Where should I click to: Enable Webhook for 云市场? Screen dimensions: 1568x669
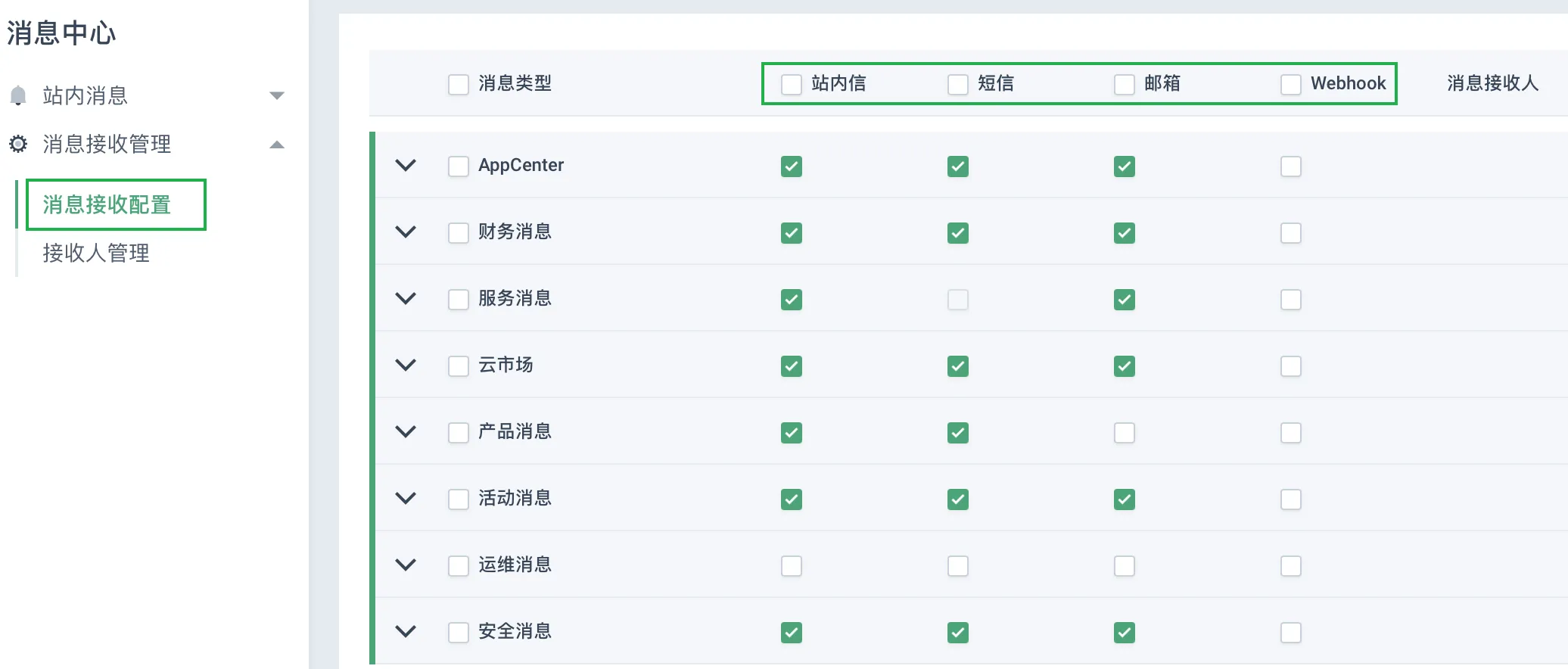(1291, 366)
